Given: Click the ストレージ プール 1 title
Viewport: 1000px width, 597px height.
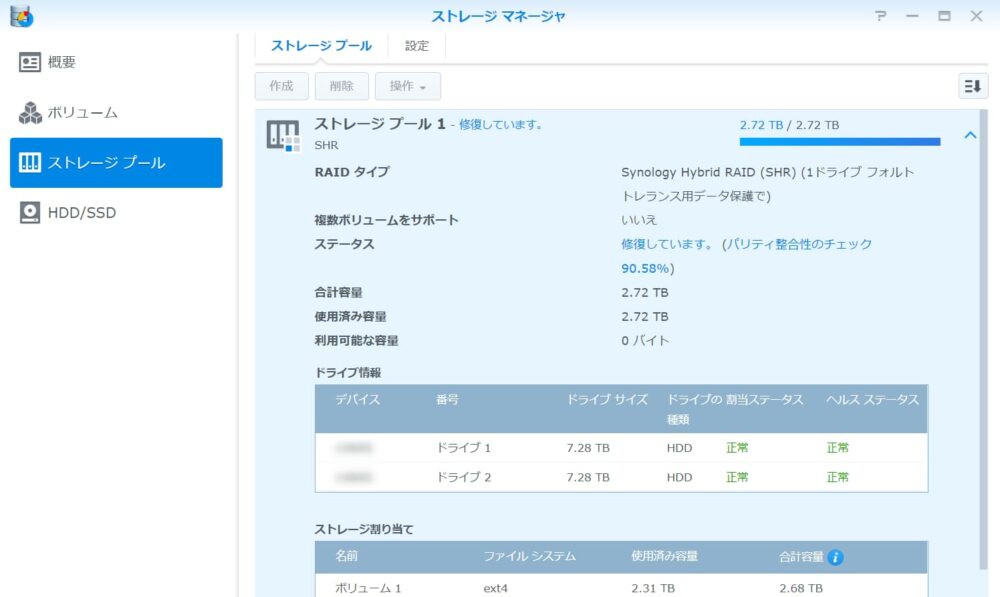Looking at the screenshot, I should pos(379,124).
